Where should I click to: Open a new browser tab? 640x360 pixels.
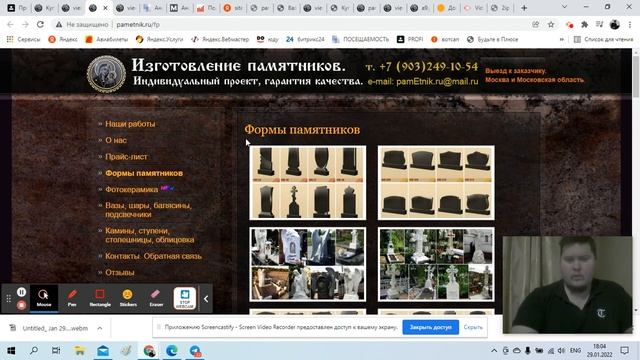coord(524,8)
